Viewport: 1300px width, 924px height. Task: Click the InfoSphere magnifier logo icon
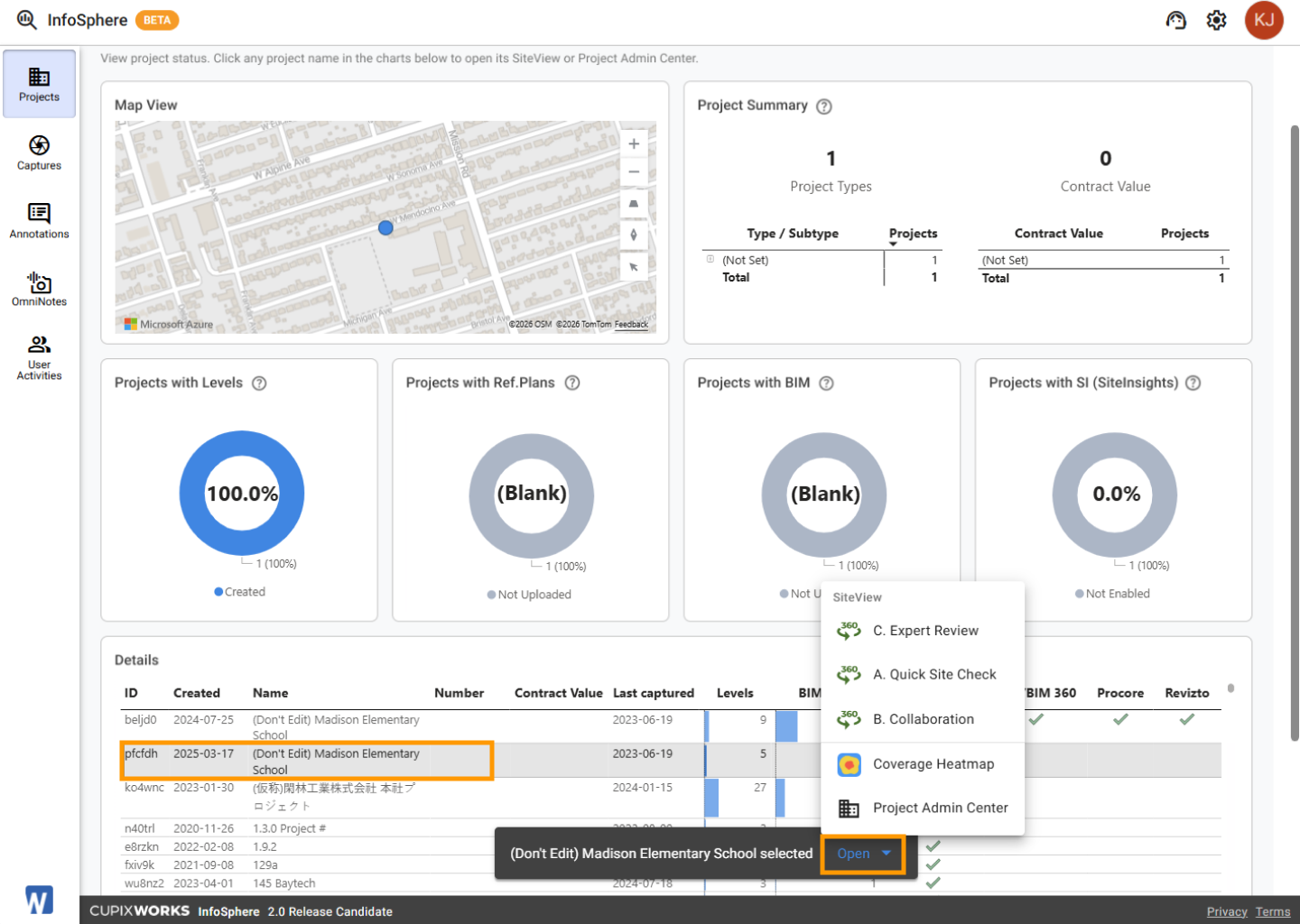click(27, 20)
